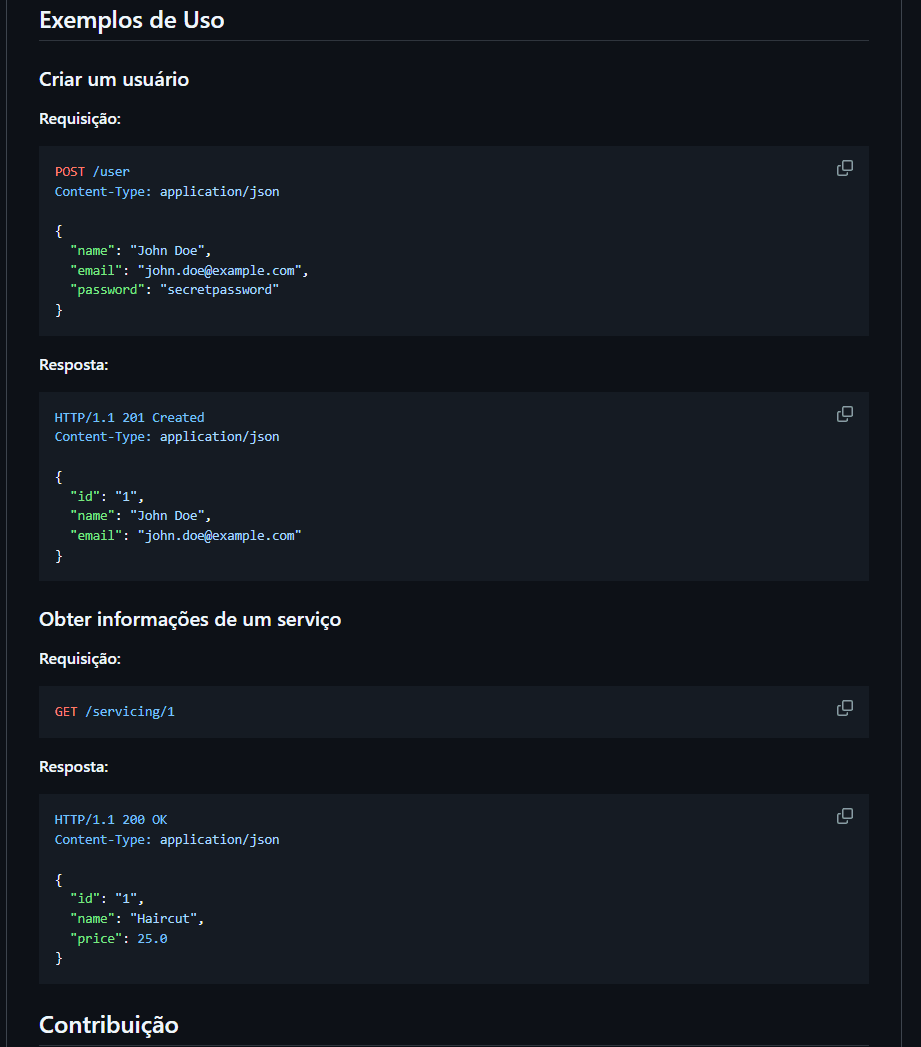Copy the 200 OK response code block

(x=845, y=816)
